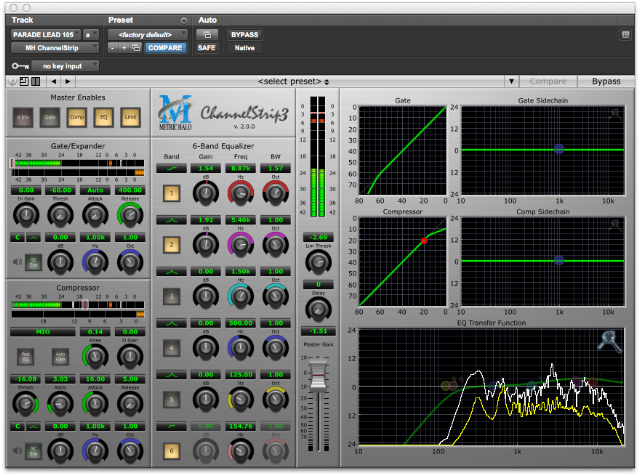Image resolution: width=640 pixels, height=476 pixels.
Task: Go to previous preset with left arrow
Action: [54, 82]
